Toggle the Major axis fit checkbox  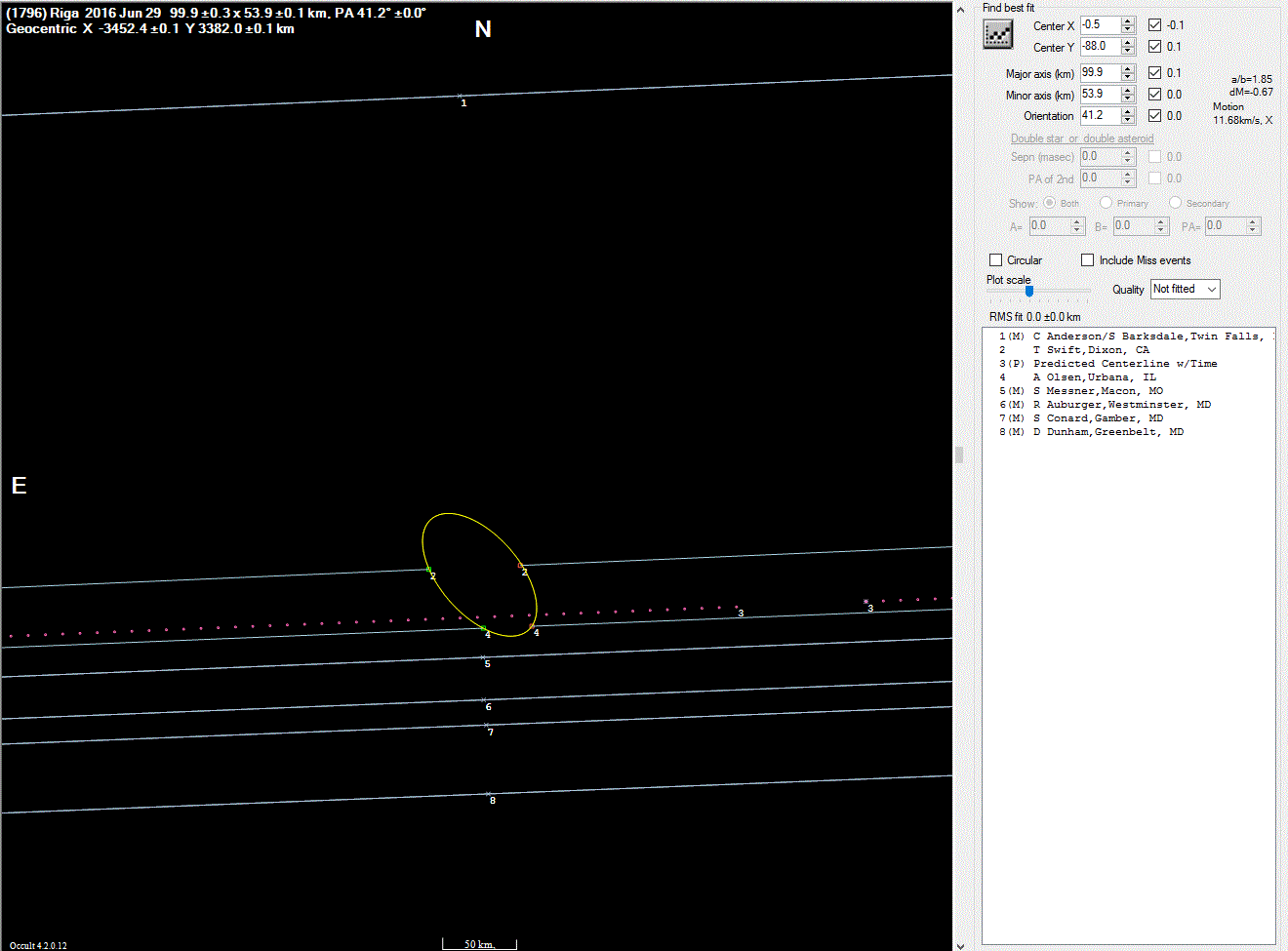coord(1155,73)
